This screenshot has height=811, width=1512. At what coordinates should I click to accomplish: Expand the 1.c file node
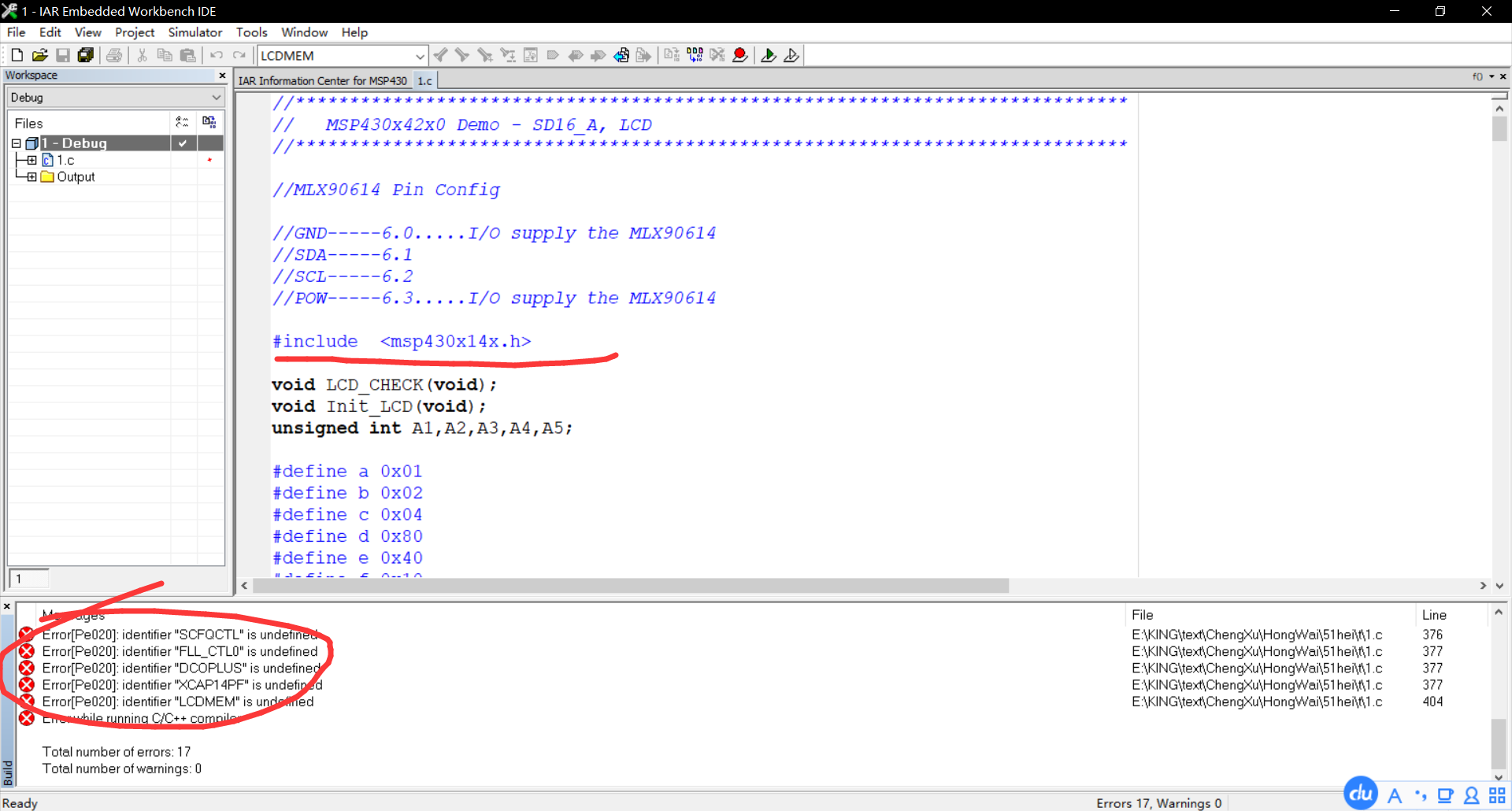coord(31,160)
